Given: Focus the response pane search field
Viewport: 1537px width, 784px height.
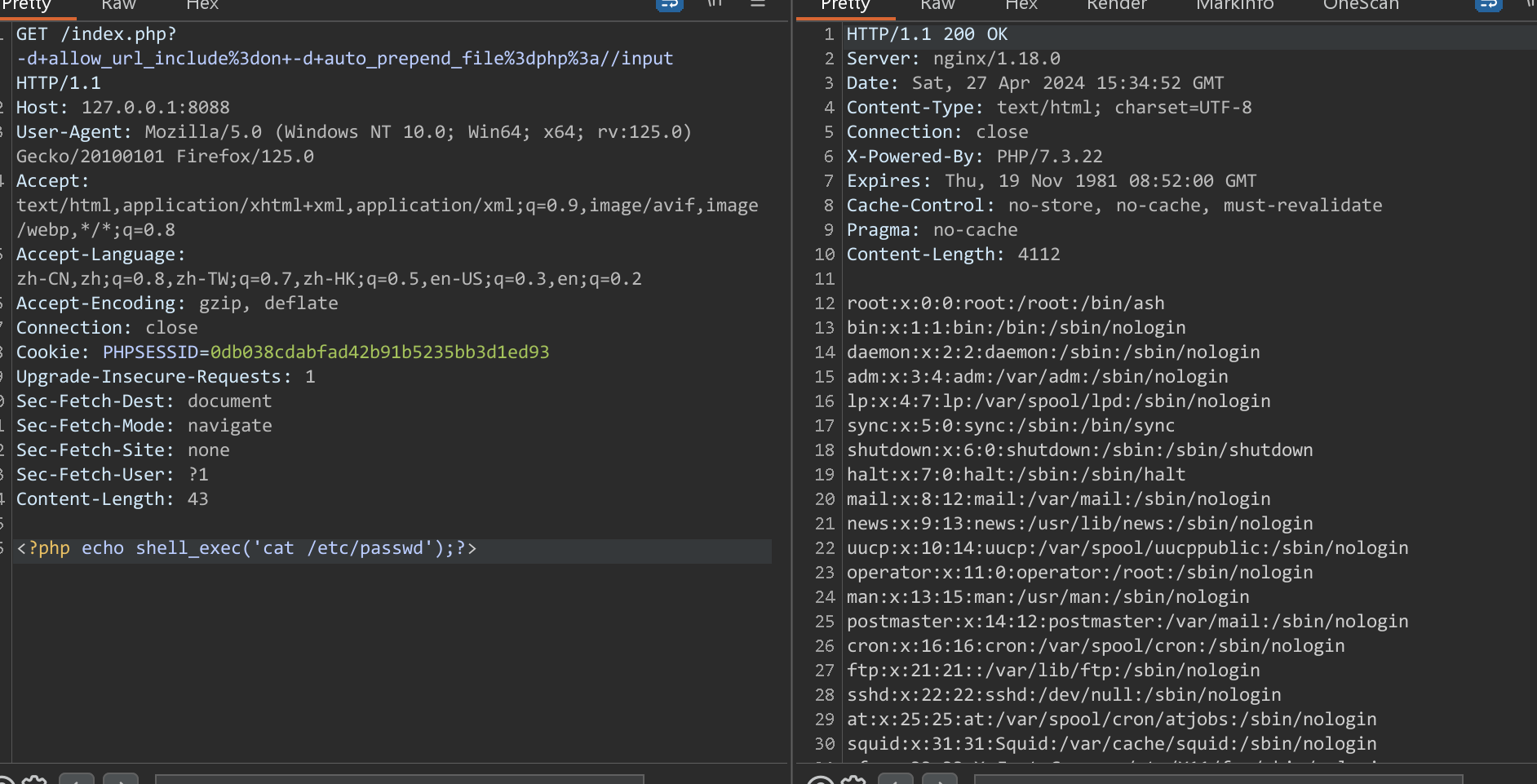Looking at the screenshot, I should tap(1218, 779).
